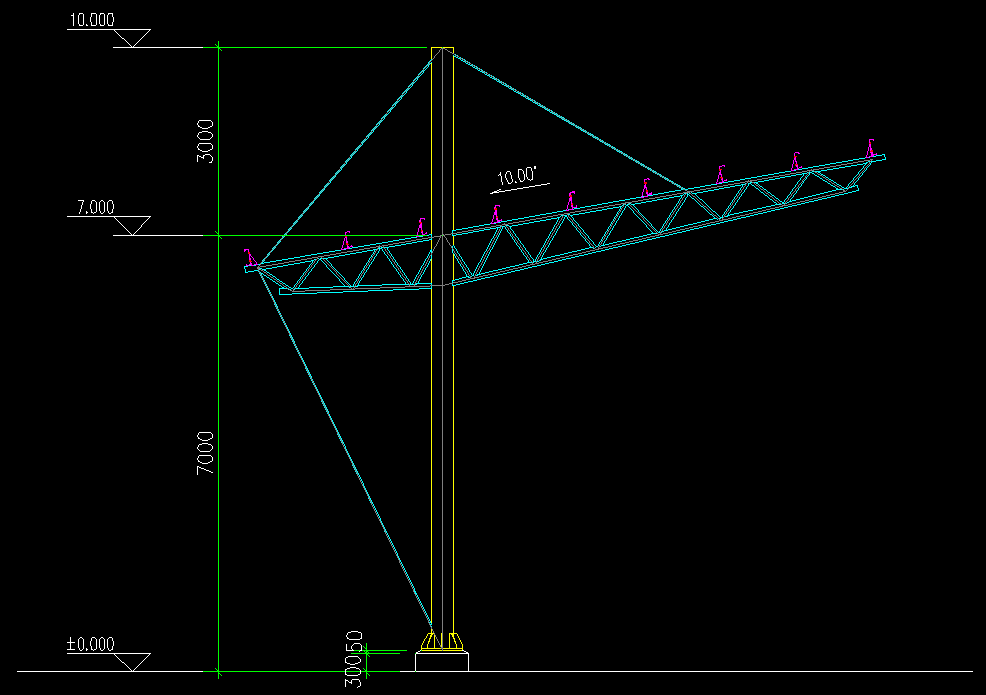The image size is (986, 695).
Task: Click the ±0.000 elevation label
Action: 91,645
